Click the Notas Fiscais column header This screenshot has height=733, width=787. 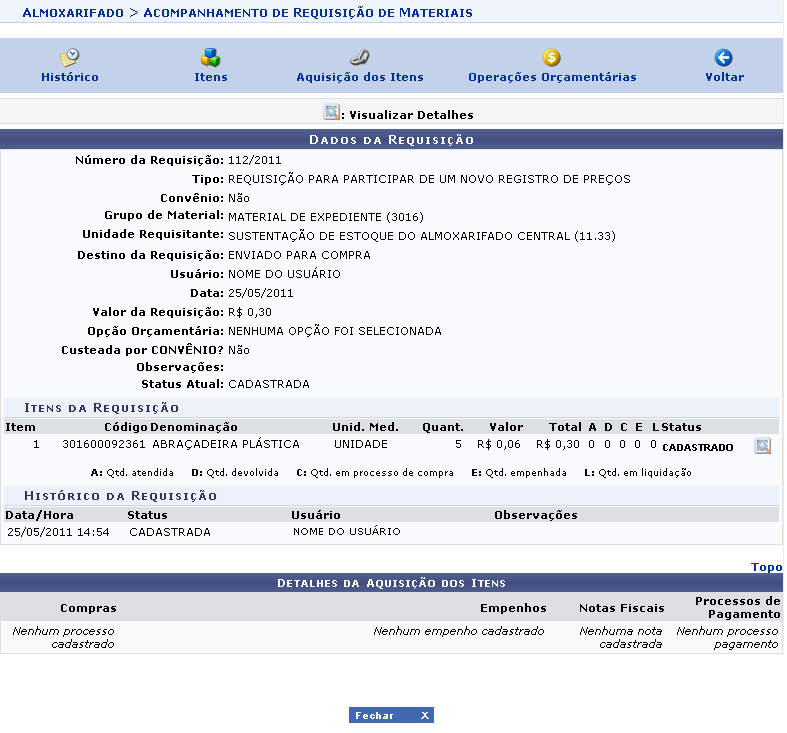pyautogui.click(x=621, y=608)
